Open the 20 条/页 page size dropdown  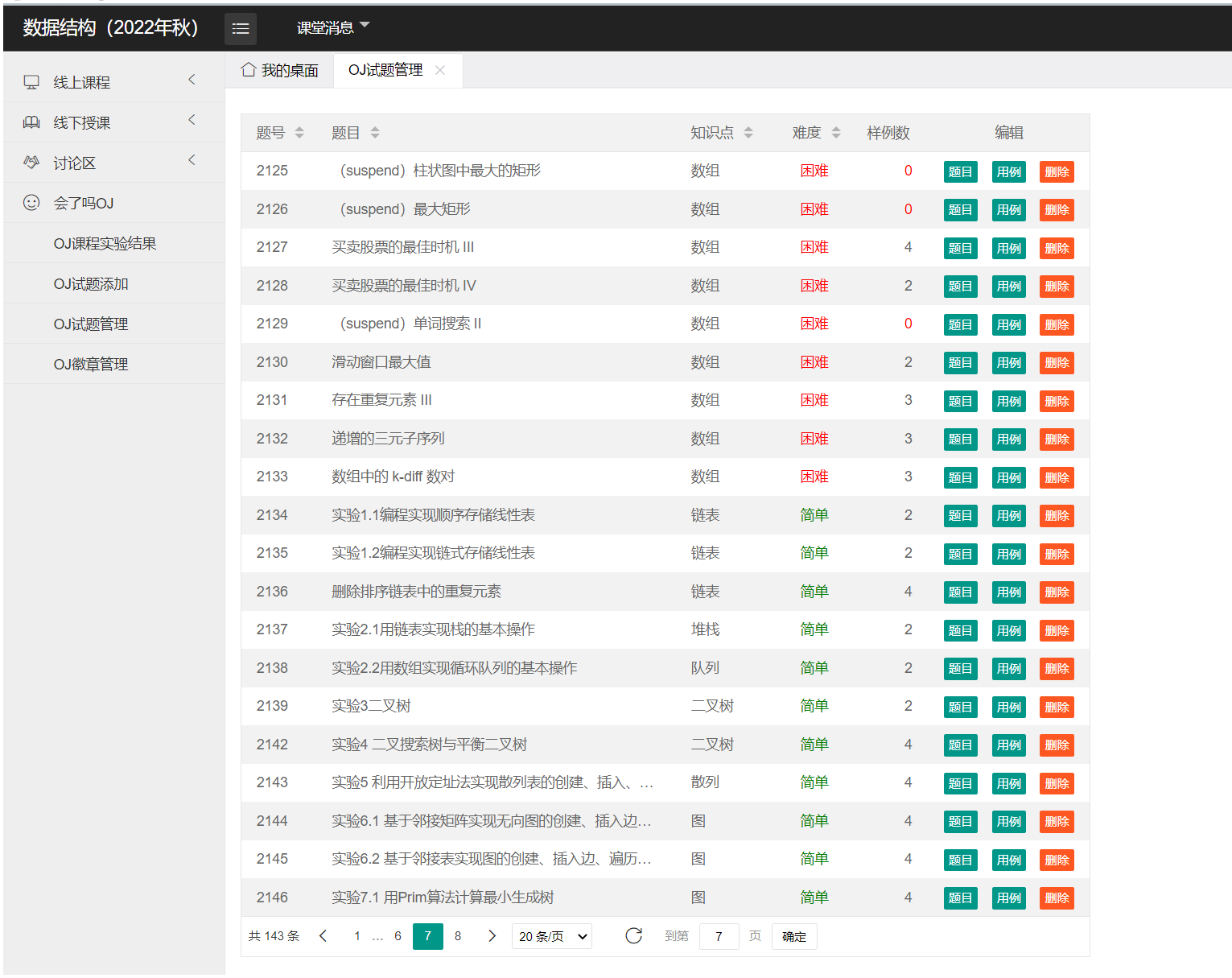pos(552,936)
